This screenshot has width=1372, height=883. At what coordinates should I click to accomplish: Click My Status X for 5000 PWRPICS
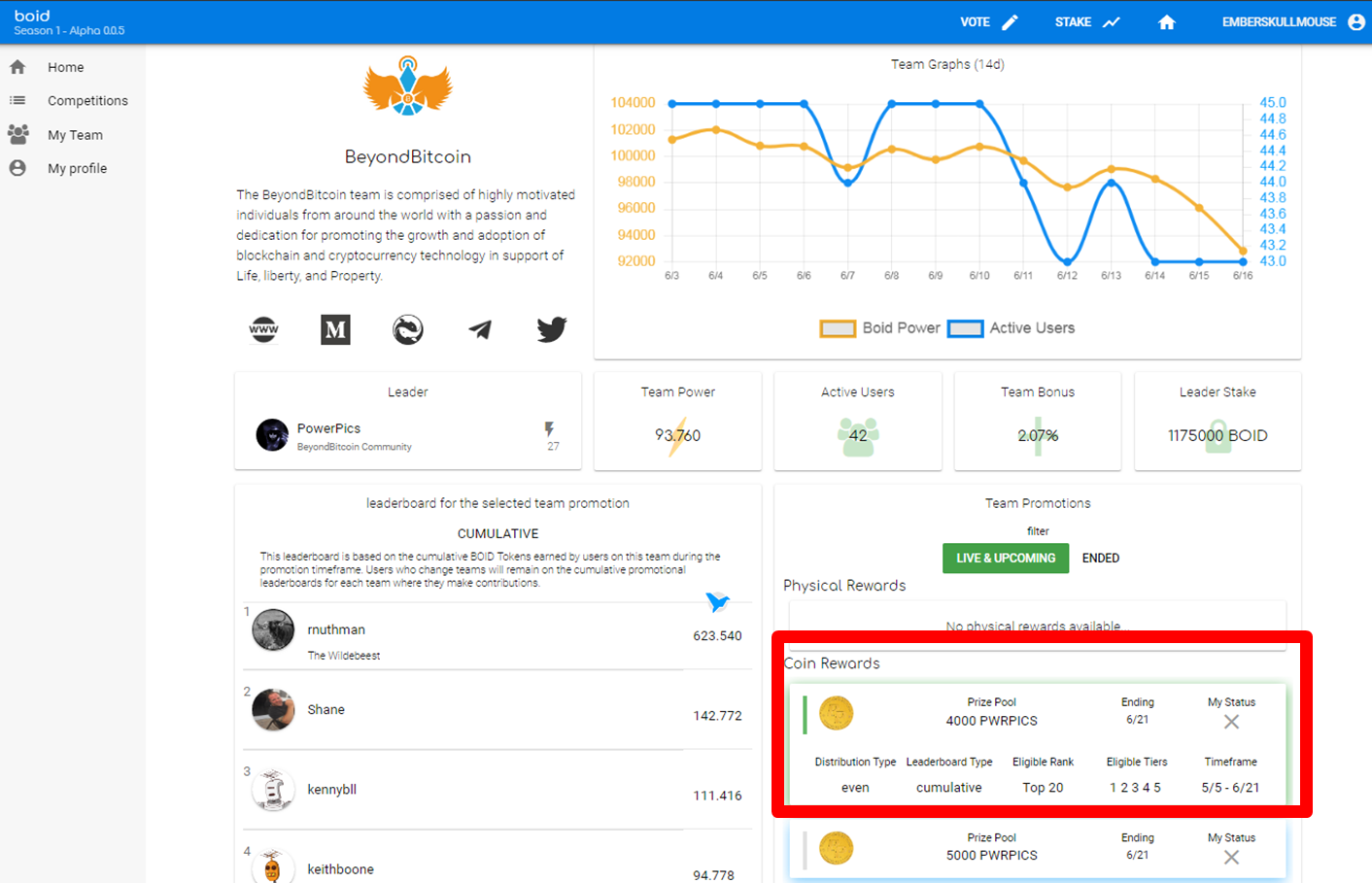[1231, 857]
